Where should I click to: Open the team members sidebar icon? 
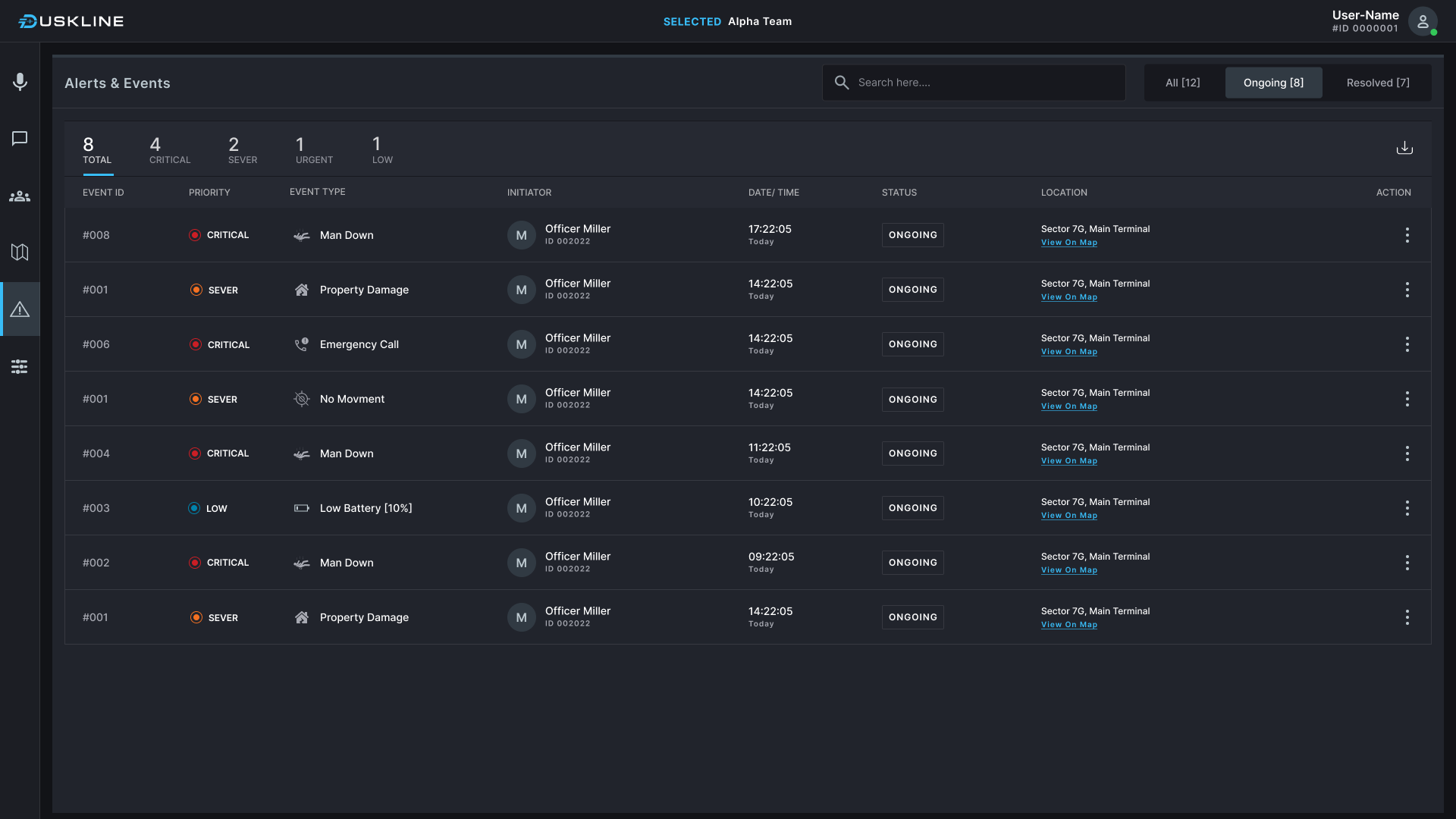tap(20, 196)
